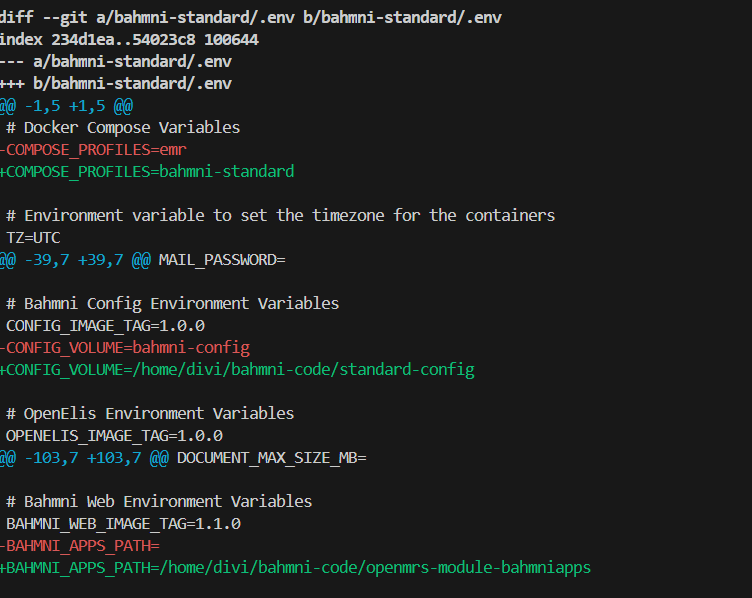Click the CONFIG_IMAGE_TAG=1.0.0 line
752x598 pixels.
(105, 325)
